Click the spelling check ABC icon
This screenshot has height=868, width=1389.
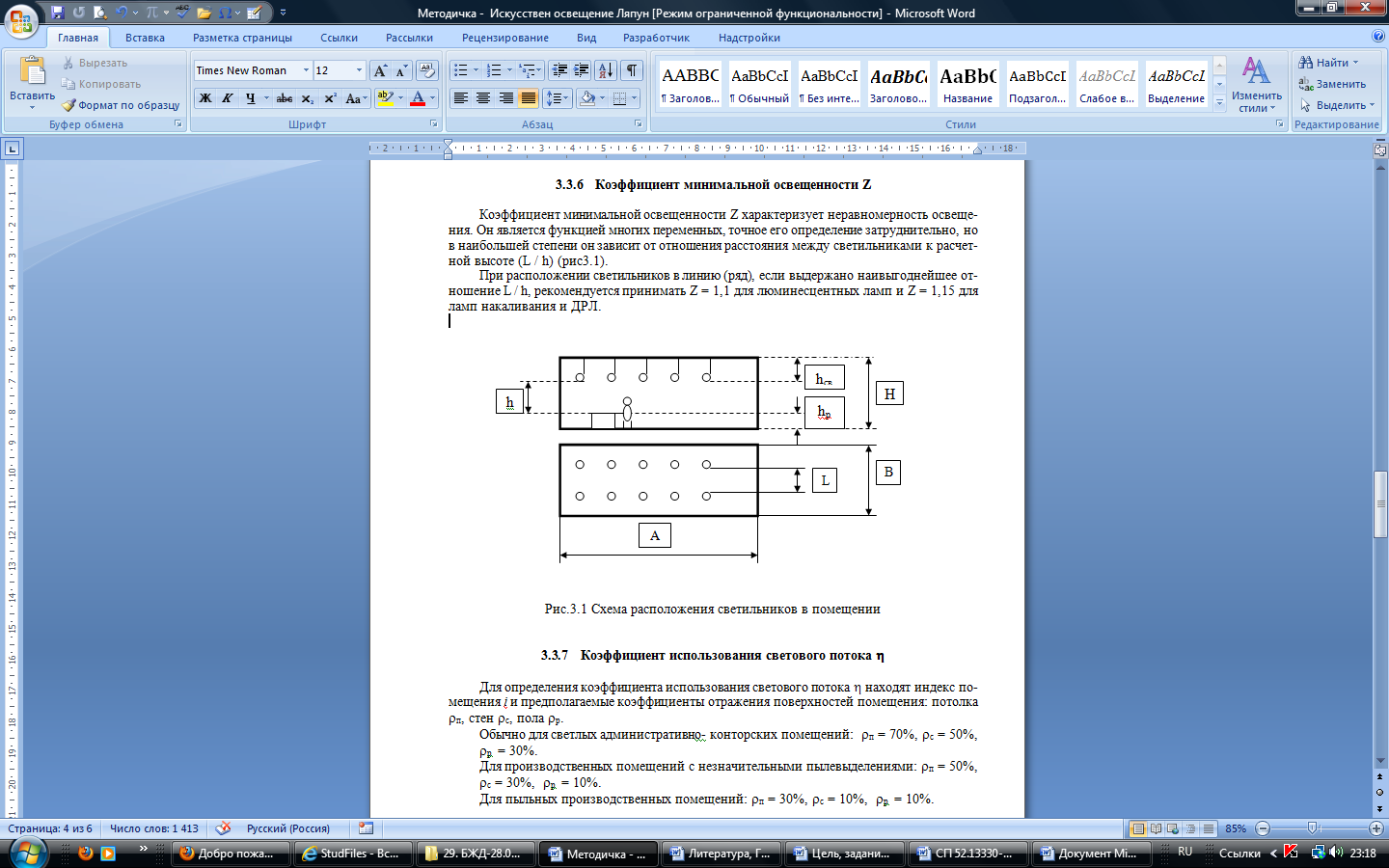click(182, 13)
